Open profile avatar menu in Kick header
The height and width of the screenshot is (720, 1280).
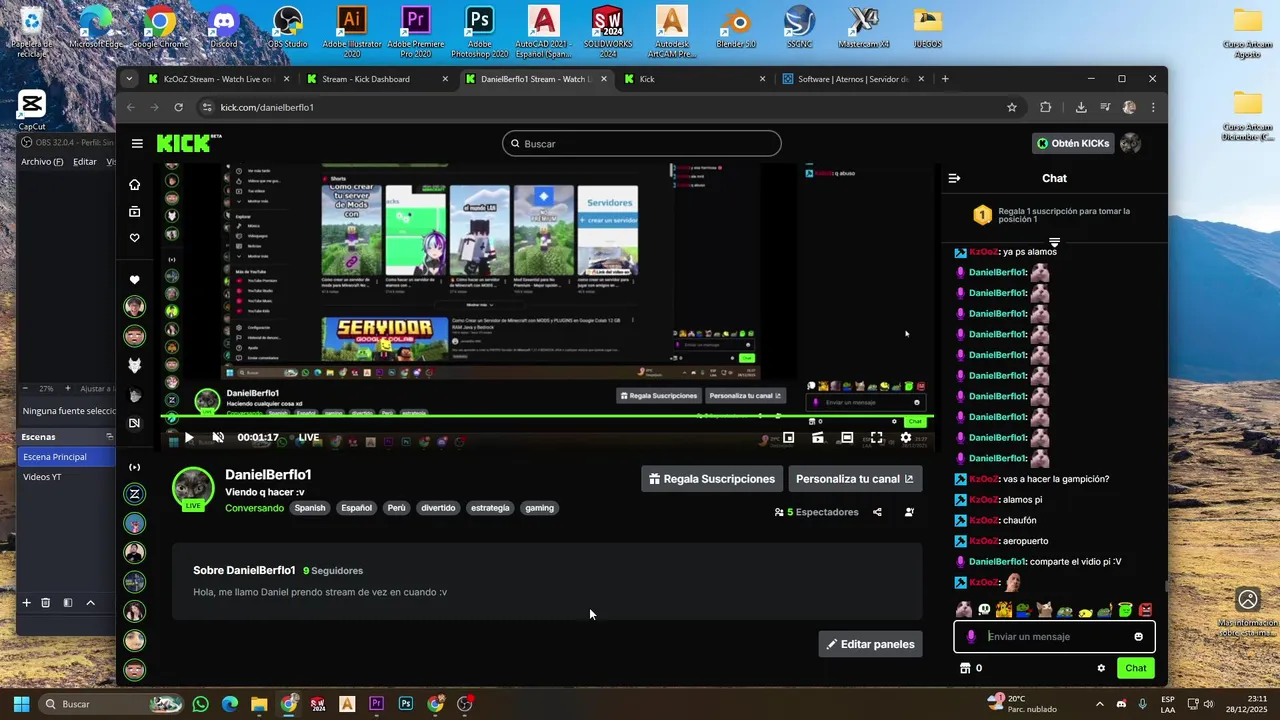point(1130,143)
